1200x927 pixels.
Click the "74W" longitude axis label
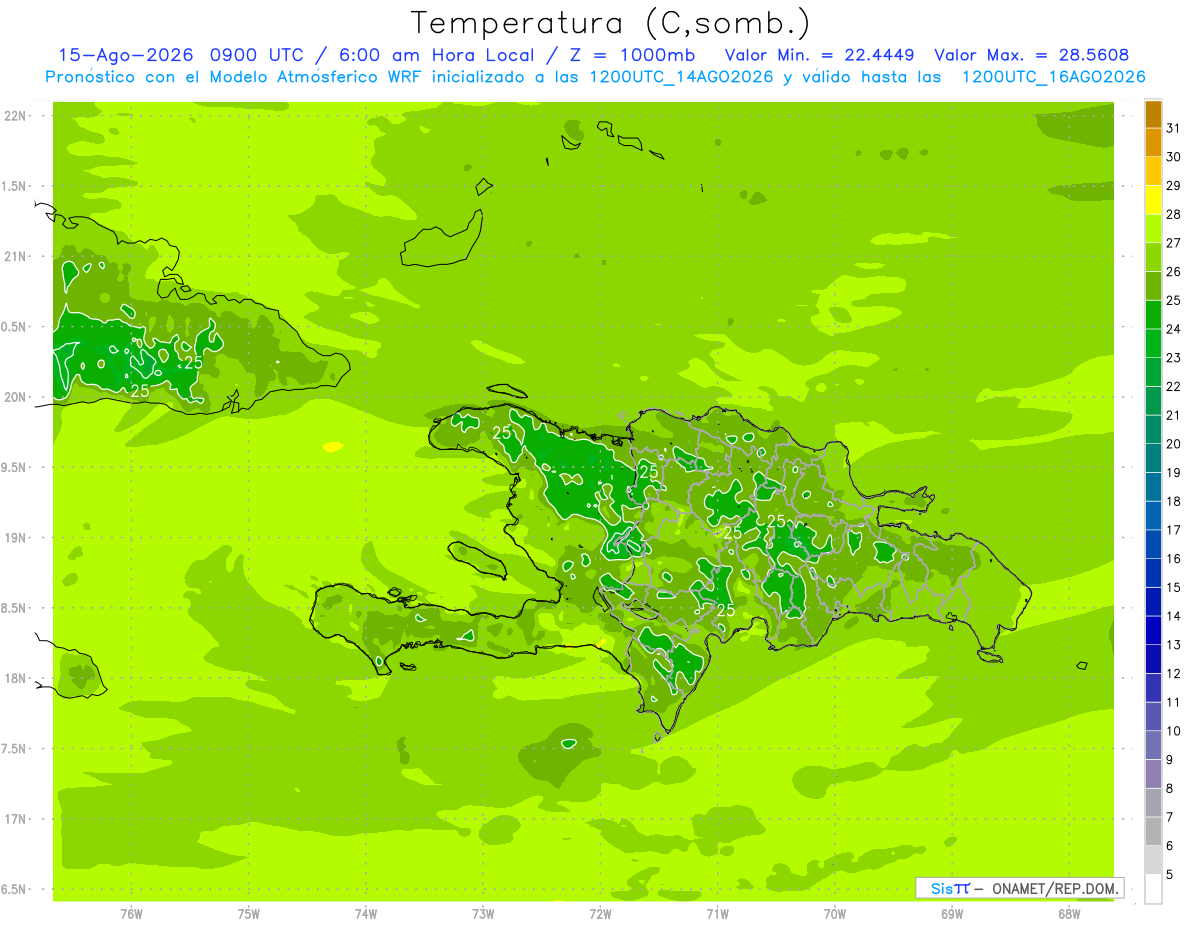(365, 914)
